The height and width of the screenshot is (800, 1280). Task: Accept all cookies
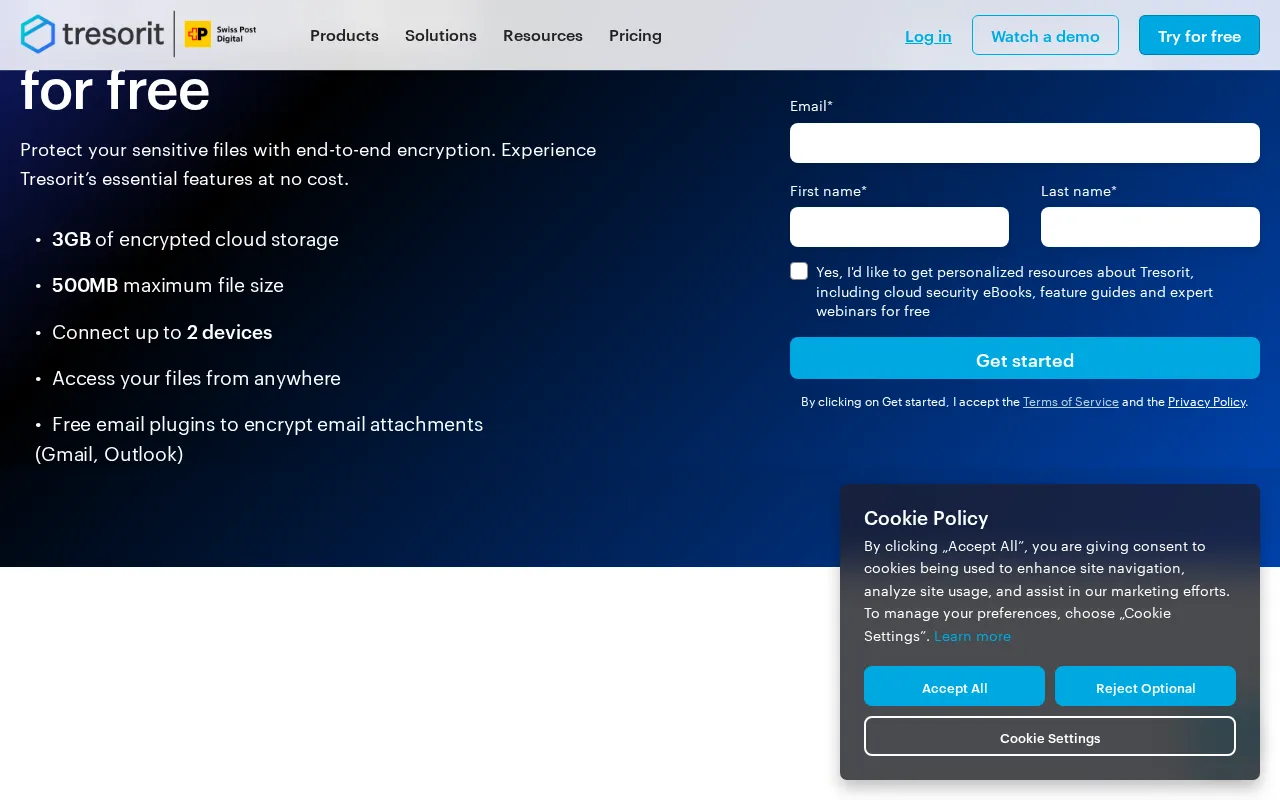click(x=954, y=686)
